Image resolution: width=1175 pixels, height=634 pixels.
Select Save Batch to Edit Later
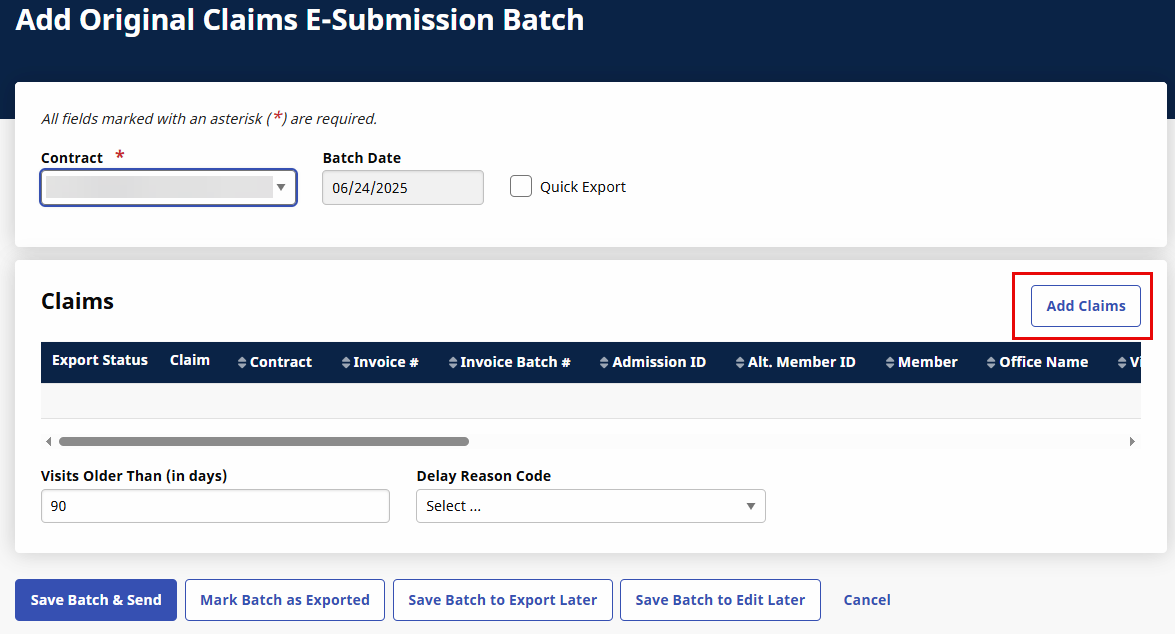(720, 600)
